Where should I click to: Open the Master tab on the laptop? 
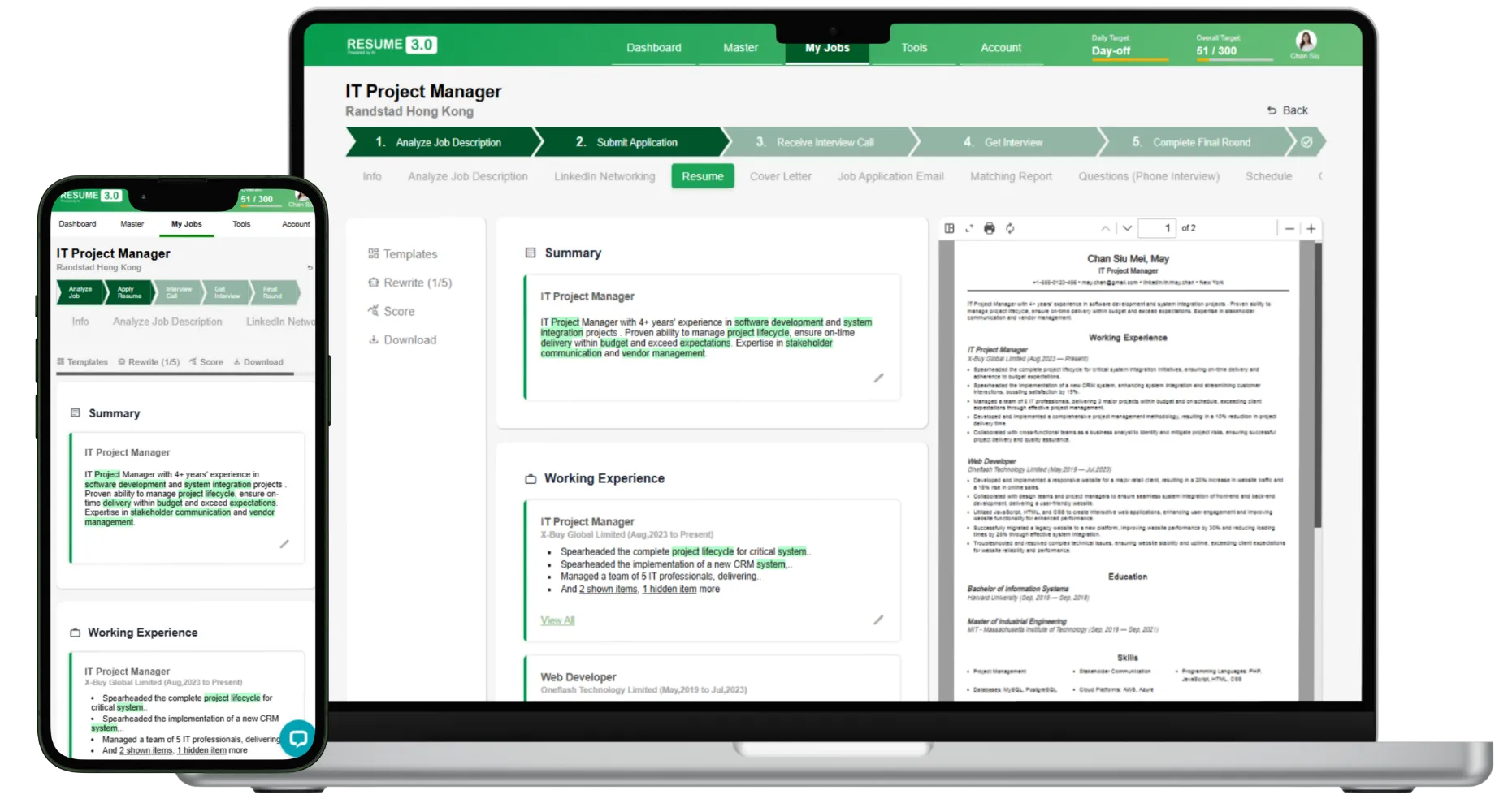click(x=740, y=48)
